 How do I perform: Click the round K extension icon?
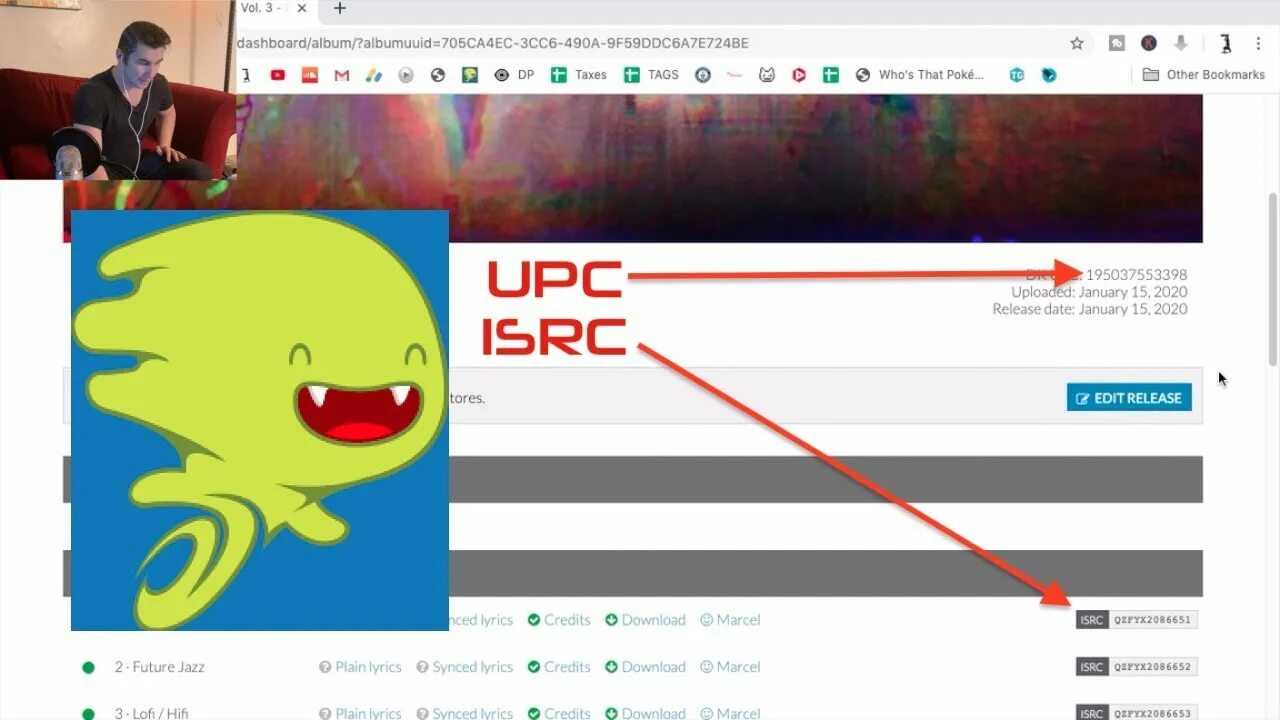[x=1149, y=43]
